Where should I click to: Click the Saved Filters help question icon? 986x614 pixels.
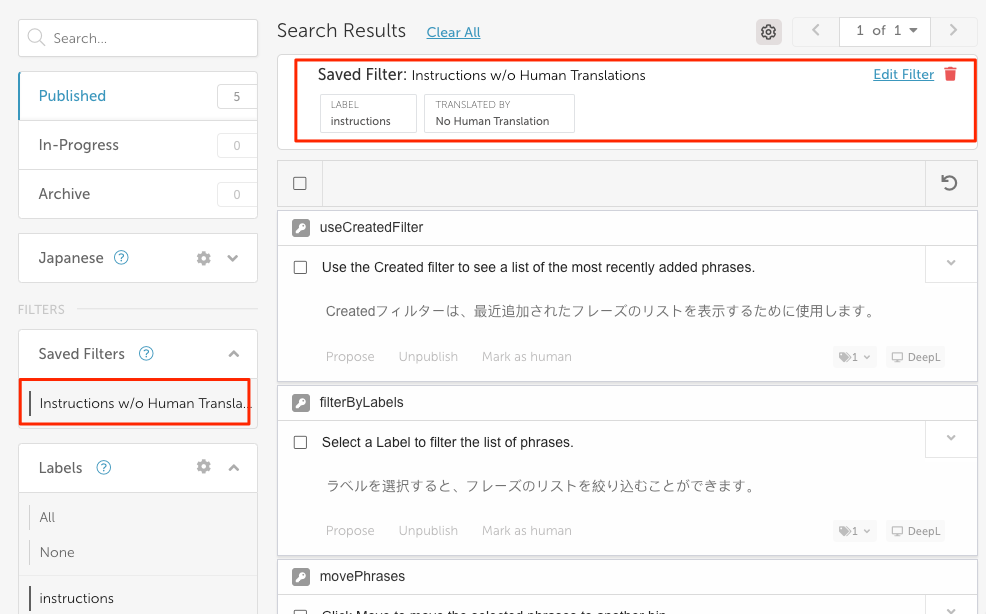146,354
